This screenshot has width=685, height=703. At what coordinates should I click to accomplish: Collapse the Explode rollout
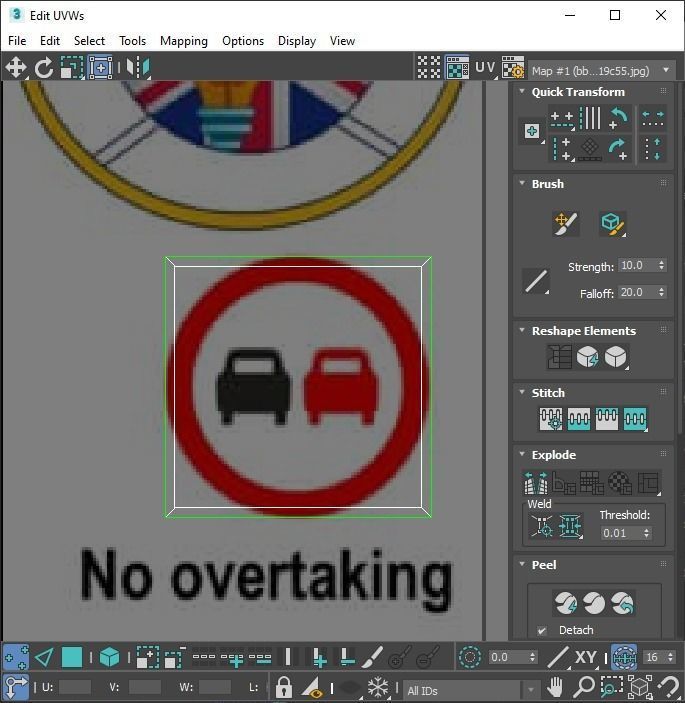(x=522, y=454)
